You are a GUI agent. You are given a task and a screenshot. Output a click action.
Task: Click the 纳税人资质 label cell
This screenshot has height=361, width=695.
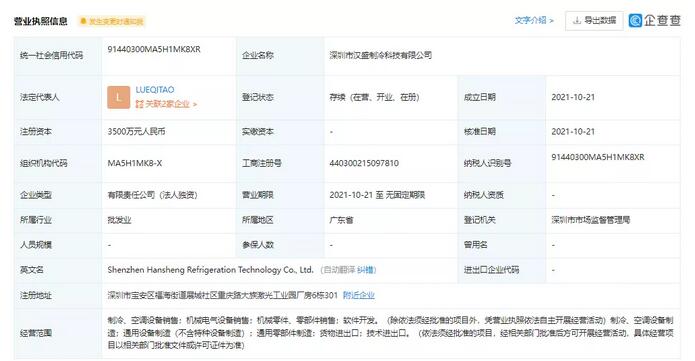[x=502, y=195]
